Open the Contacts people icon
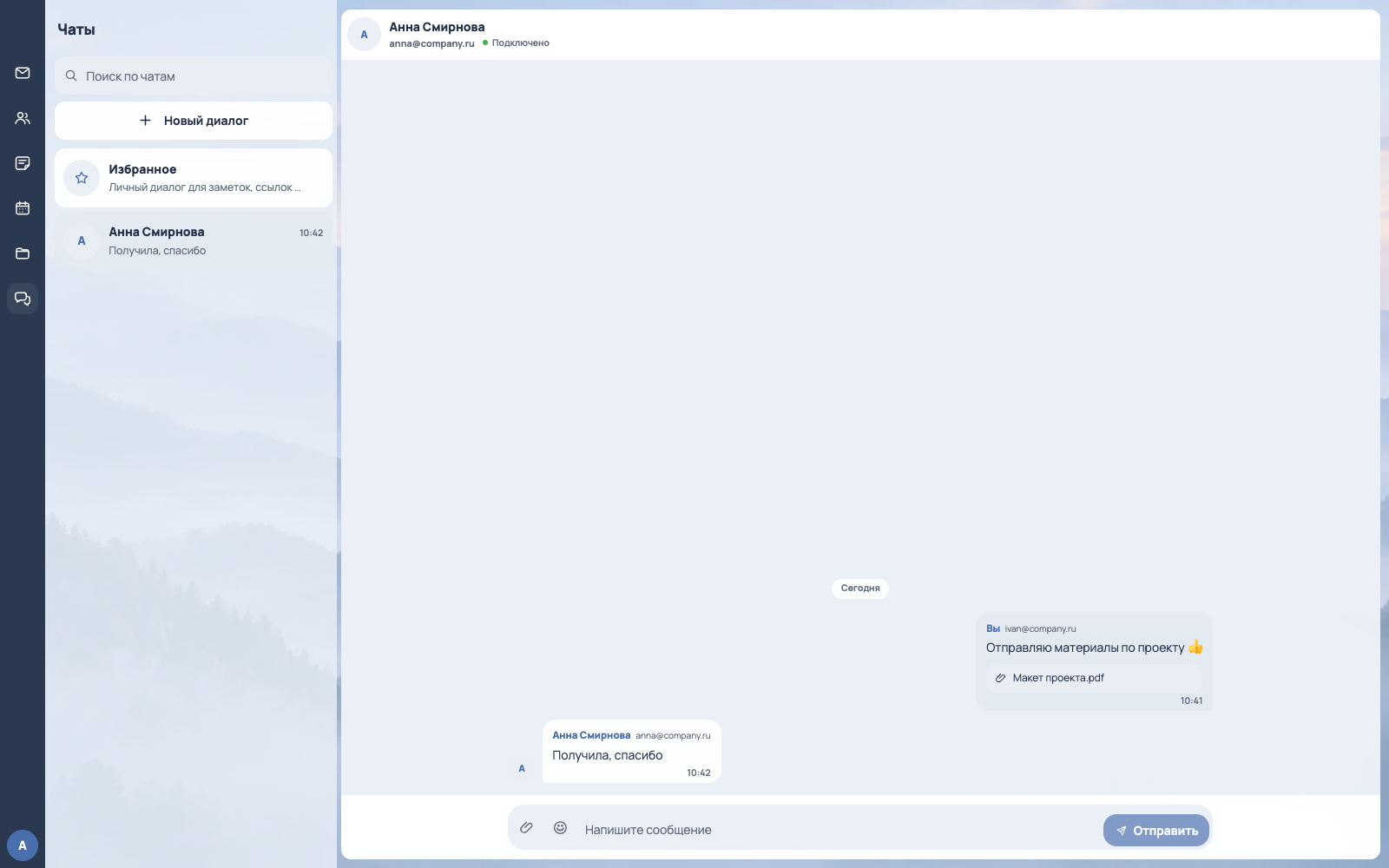The height and width of the screenshot is (868, 1389). (23, 118)
